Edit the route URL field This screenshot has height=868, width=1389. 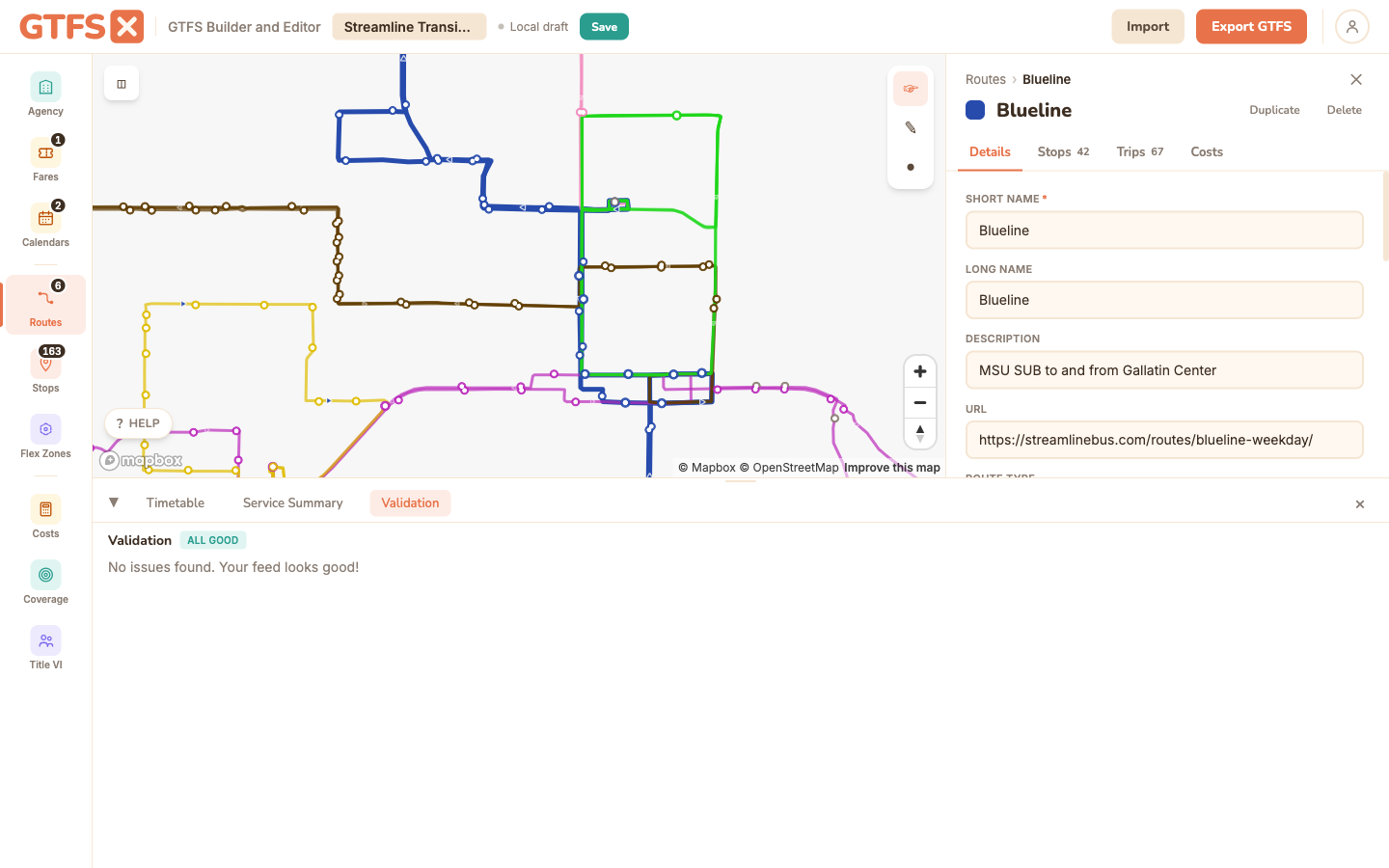point(1164,440)
